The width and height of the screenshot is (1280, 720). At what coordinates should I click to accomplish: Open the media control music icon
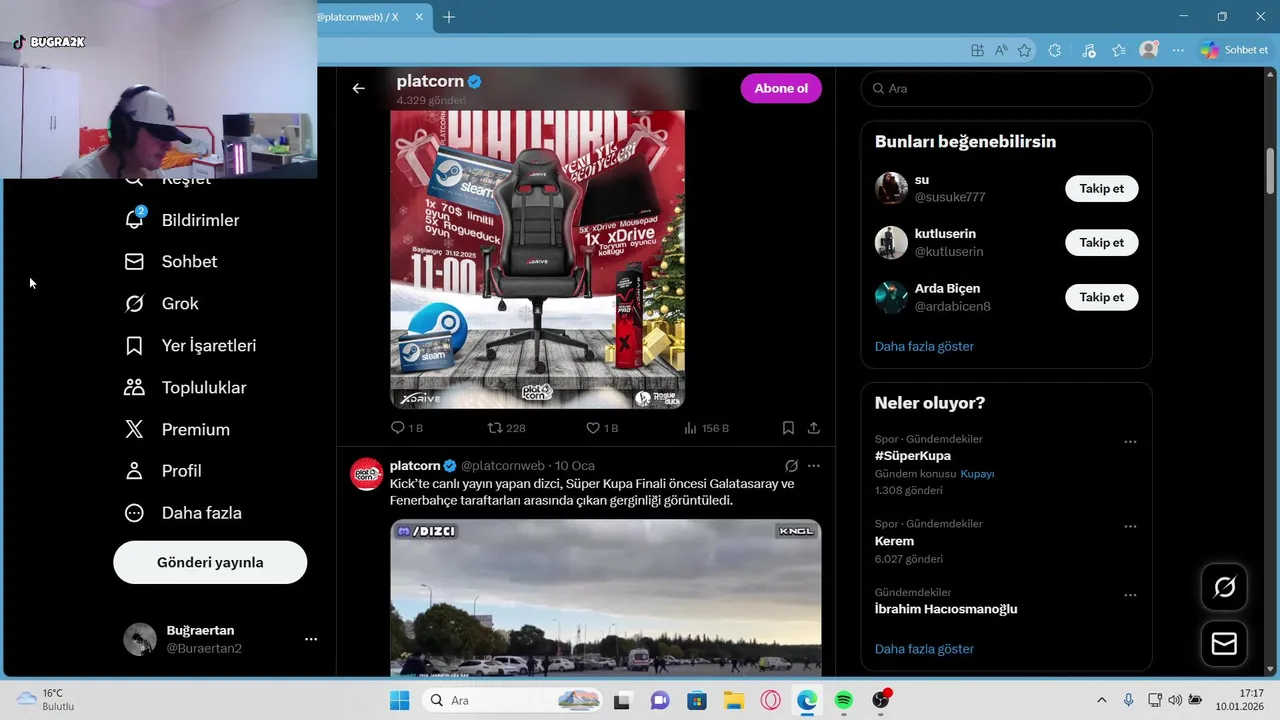pos(1089,50)
